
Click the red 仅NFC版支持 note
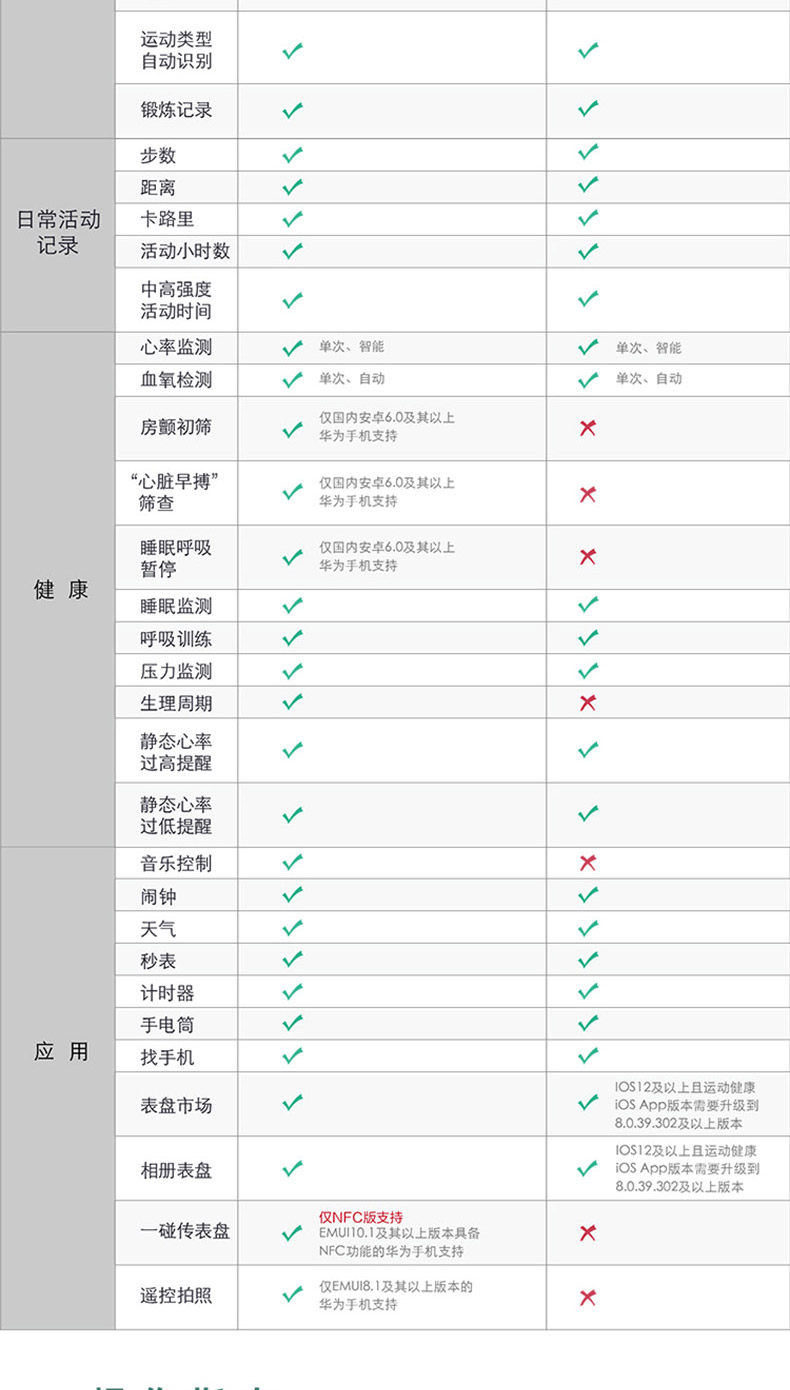point(361,1217)
